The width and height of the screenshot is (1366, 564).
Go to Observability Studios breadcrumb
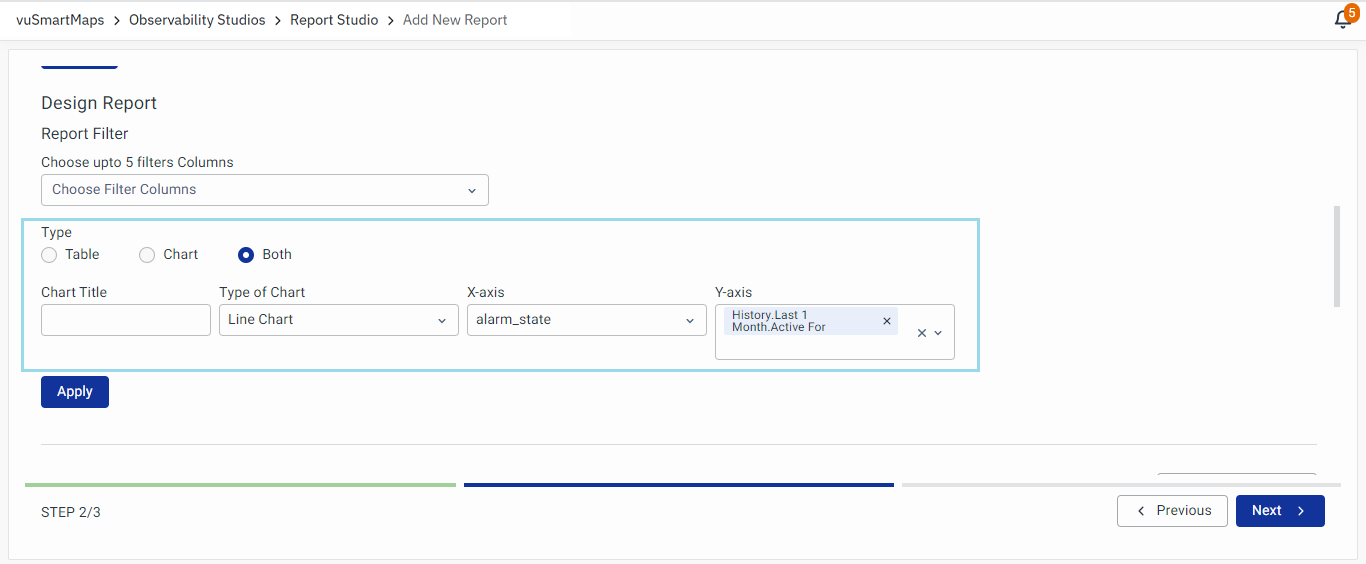(x=197, y=20)
